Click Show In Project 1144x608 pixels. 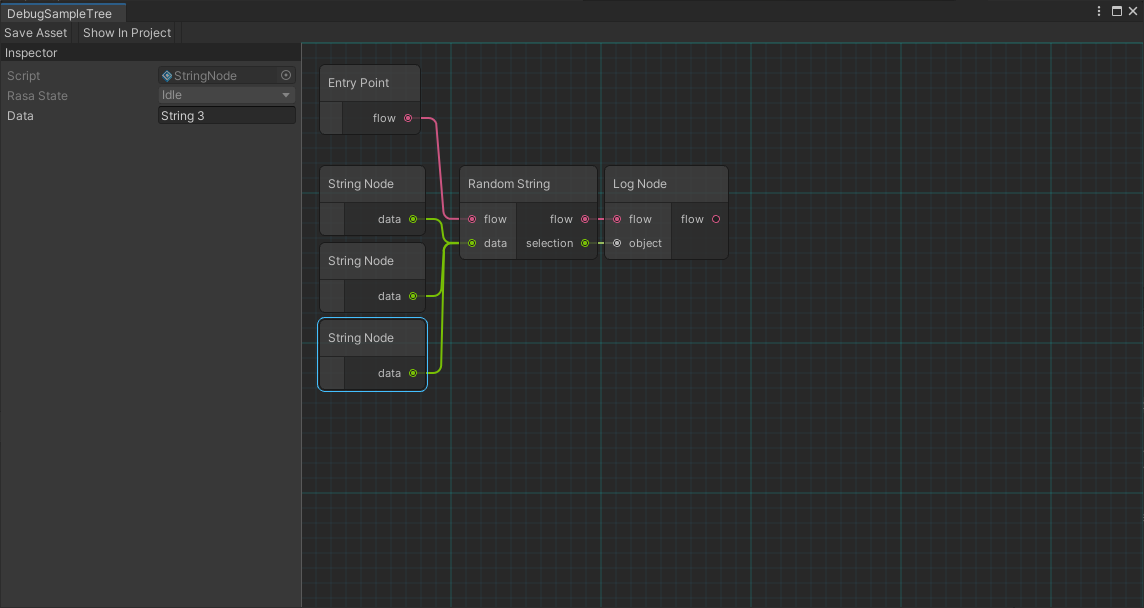(126, 32)
